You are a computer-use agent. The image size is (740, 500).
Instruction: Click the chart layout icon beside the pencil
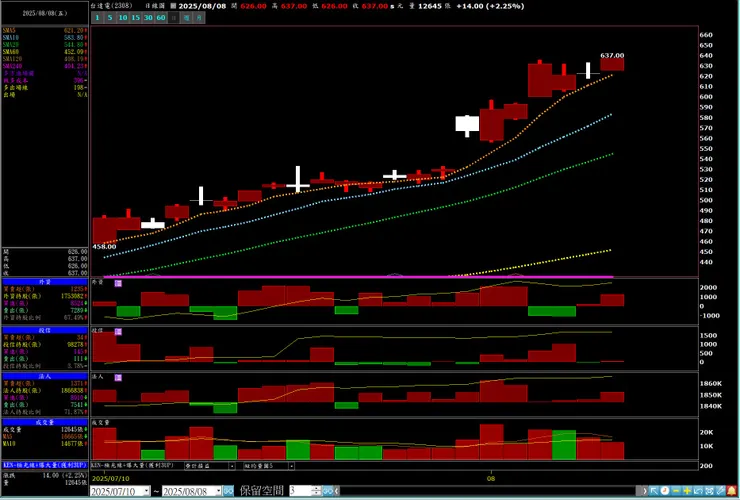click(x=709, y=491)
